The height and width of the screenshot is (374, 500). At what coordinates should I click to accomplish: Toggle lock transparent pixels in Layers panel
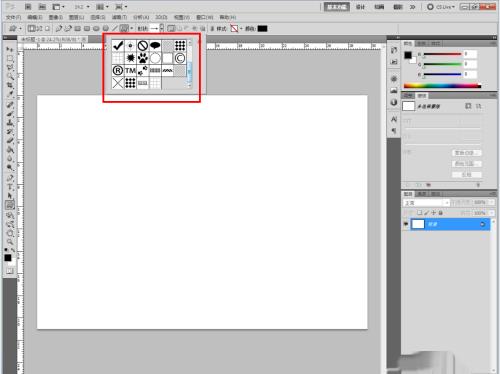click(x=420, y=213)
